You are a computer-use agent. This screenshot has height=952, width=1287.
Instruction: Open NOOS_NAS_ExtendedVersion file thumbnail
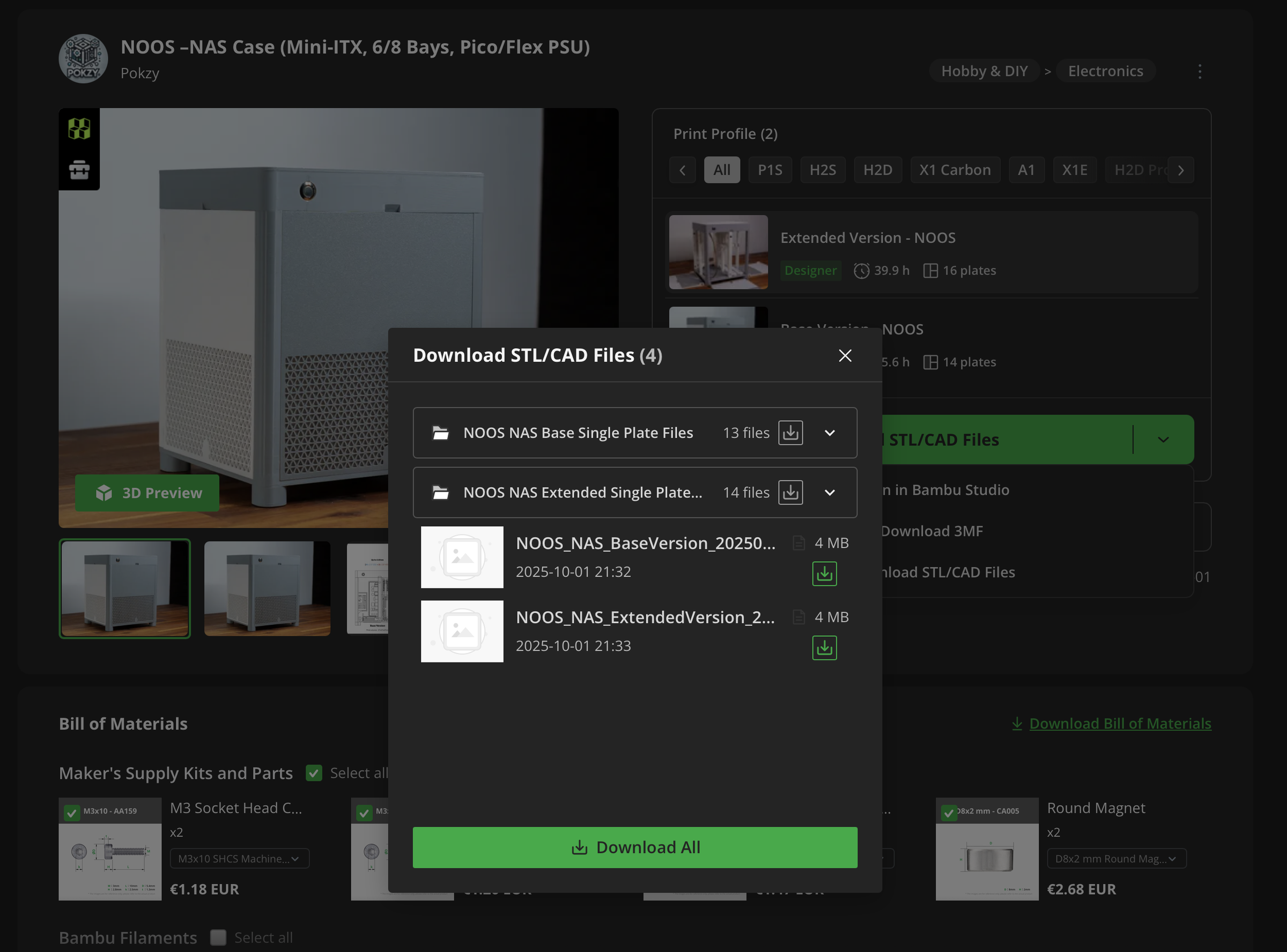(x=462, y=631)
